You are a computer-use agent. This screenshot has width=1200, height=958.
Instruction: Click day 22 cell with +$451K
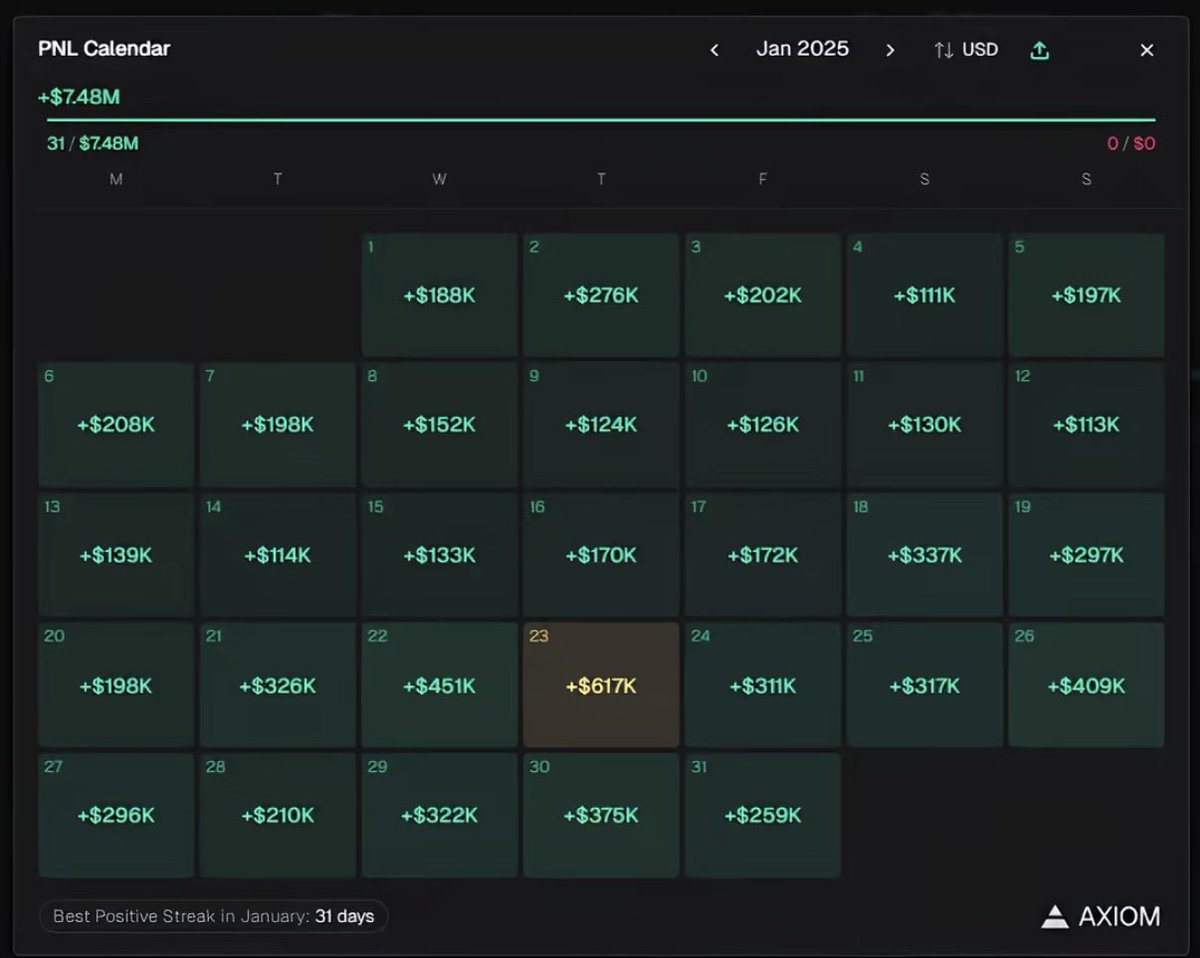pos(440,685)
